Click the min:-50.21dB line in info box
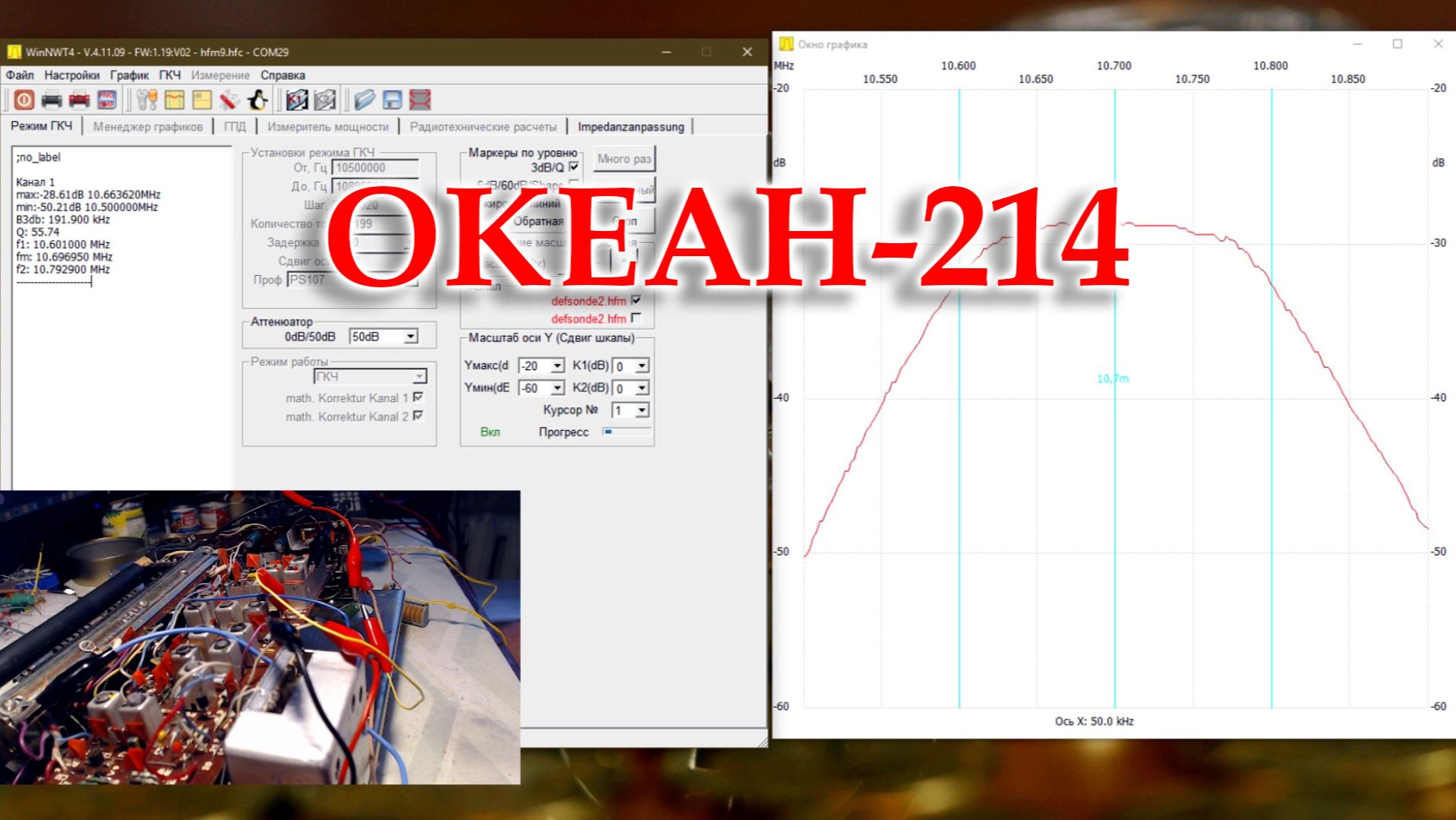The width and height of the screenshot is (1456, 820). pos(87,207)
